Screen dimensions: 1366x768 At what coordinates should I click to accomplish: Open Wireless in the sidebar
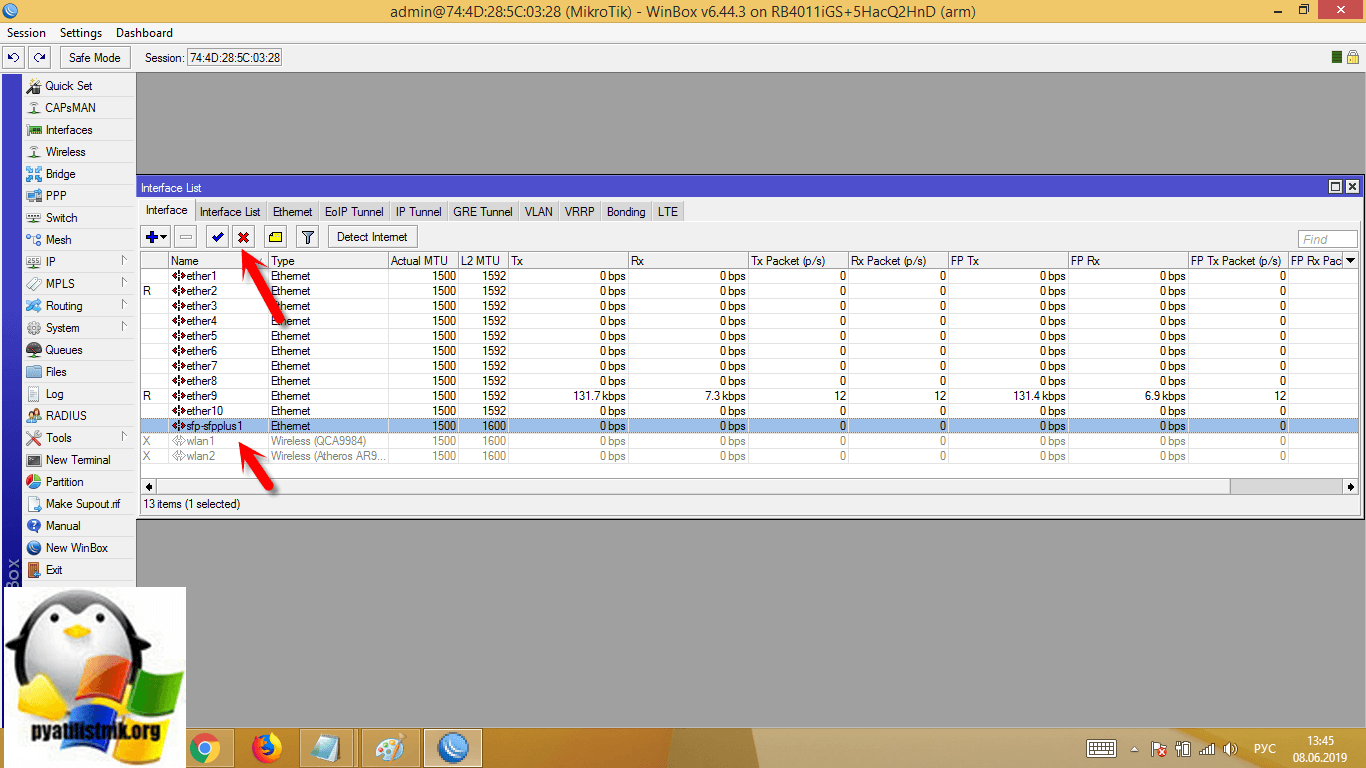click(65, 152)
